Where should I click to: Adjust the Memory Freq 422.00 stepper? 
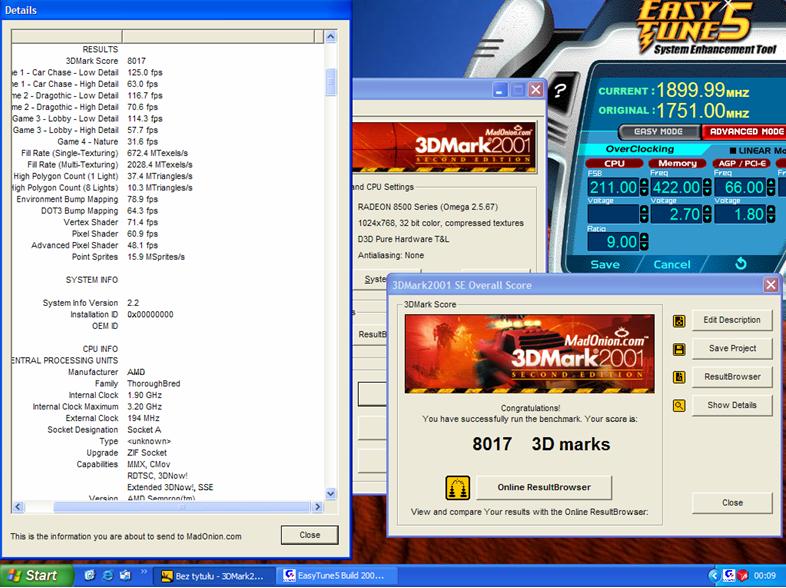707,187
